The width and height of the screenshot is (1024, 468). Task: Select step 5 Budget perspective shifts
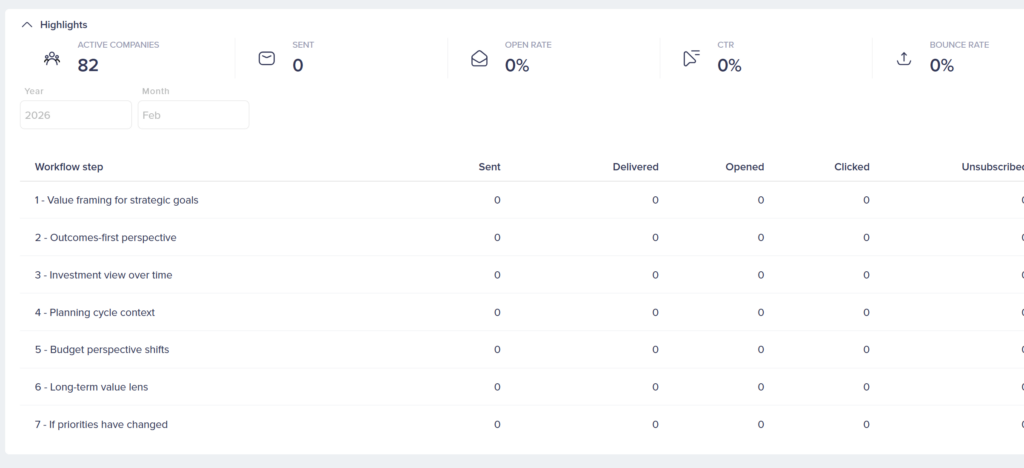(102, 350)
